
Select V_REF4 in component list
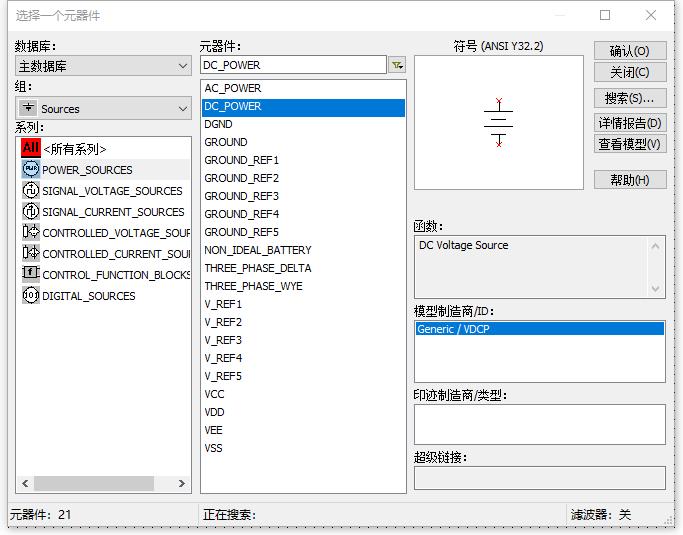303,358
